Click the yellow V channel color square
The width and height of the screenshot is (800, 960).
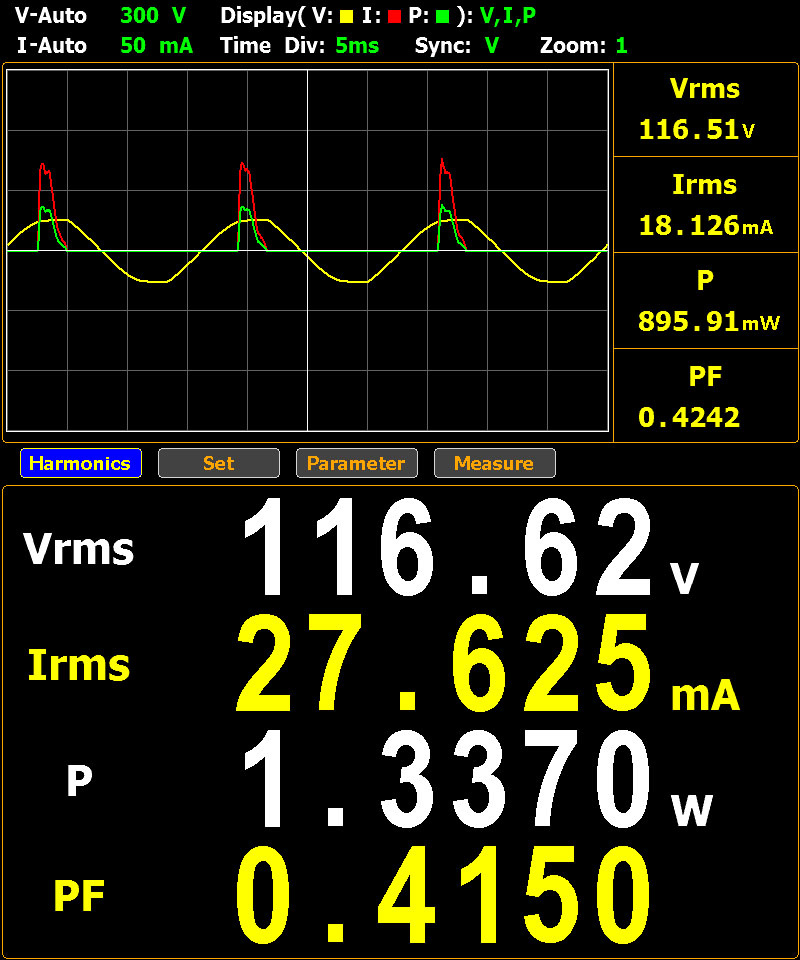coord(346,17)
